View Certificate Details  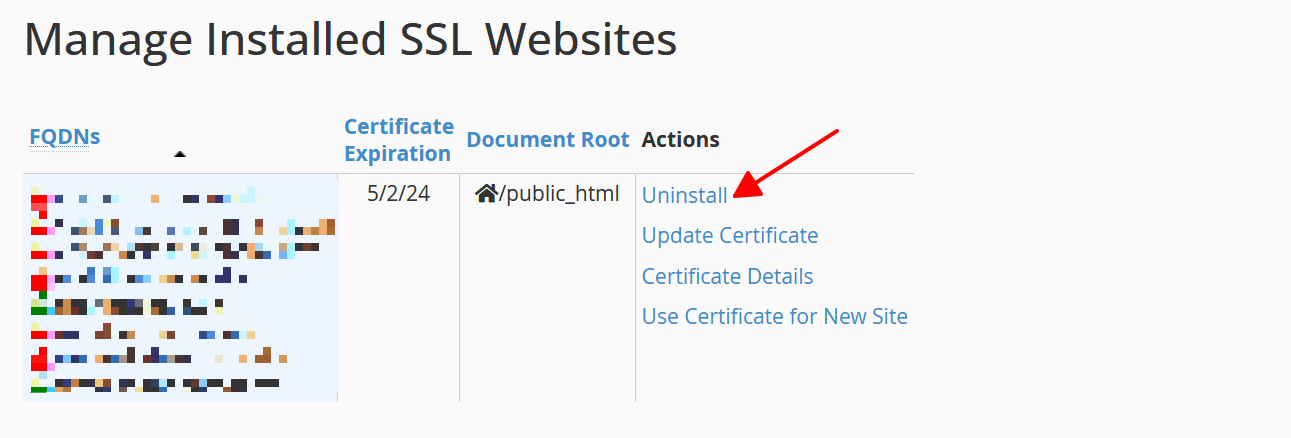tap(727, 276)
